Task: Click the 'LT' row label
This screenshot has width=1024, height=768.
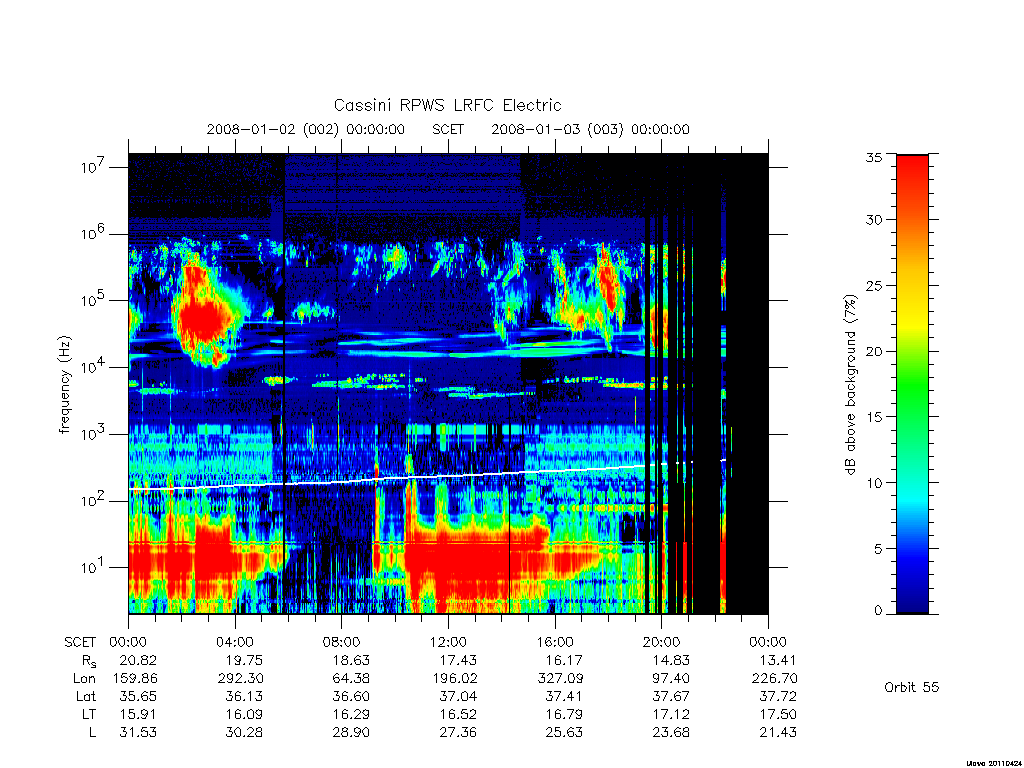Action: pyautogui.click(x=89, y=714)
